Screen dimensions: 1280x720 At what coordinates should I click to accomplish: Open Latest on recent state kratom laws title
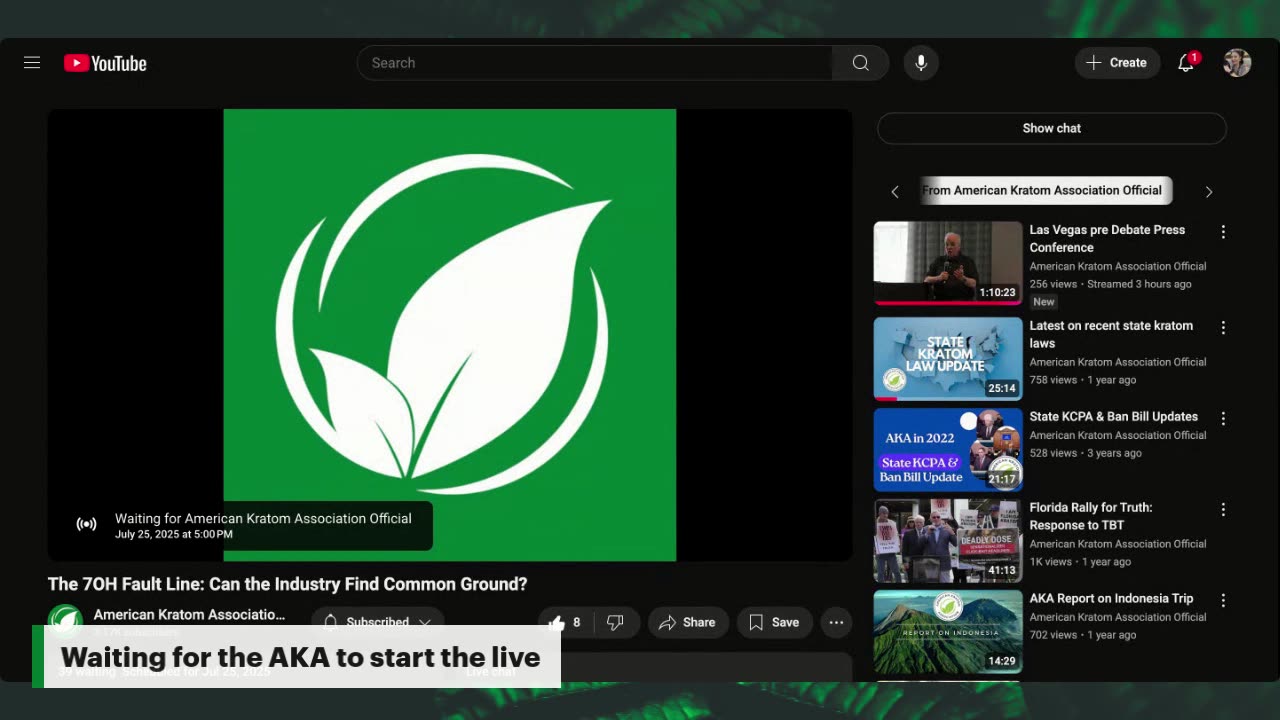tap(1111, 335)
